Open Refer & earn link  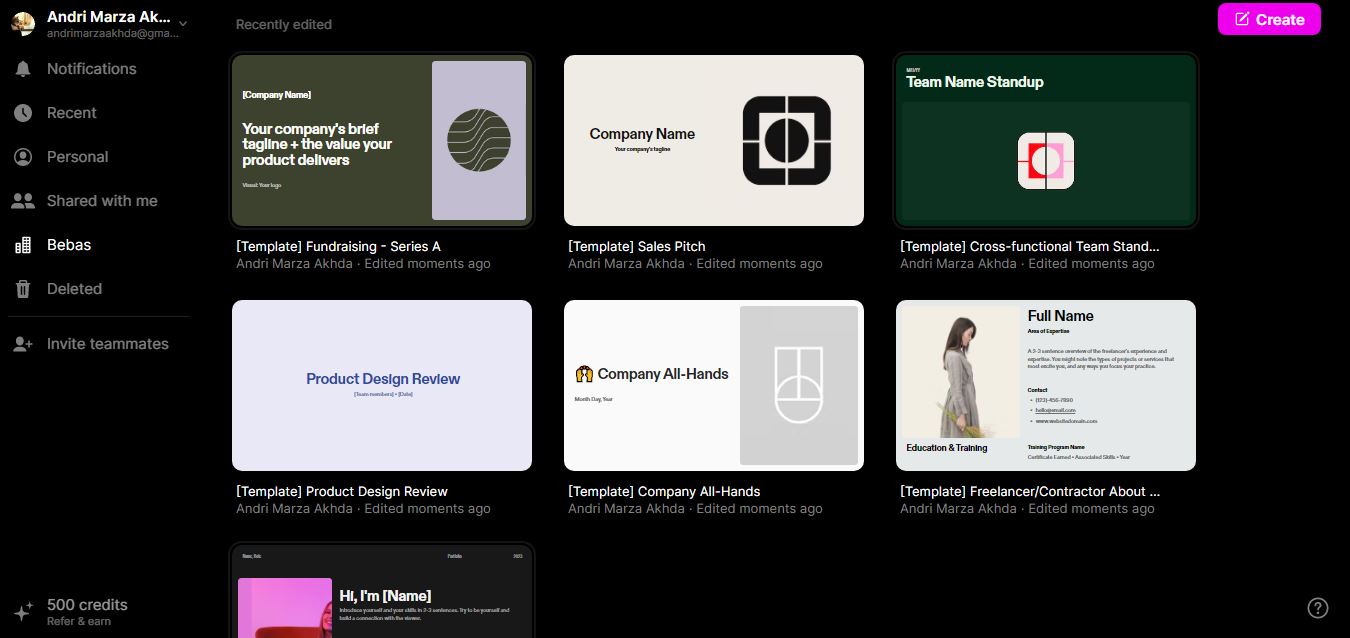[79, 622]
